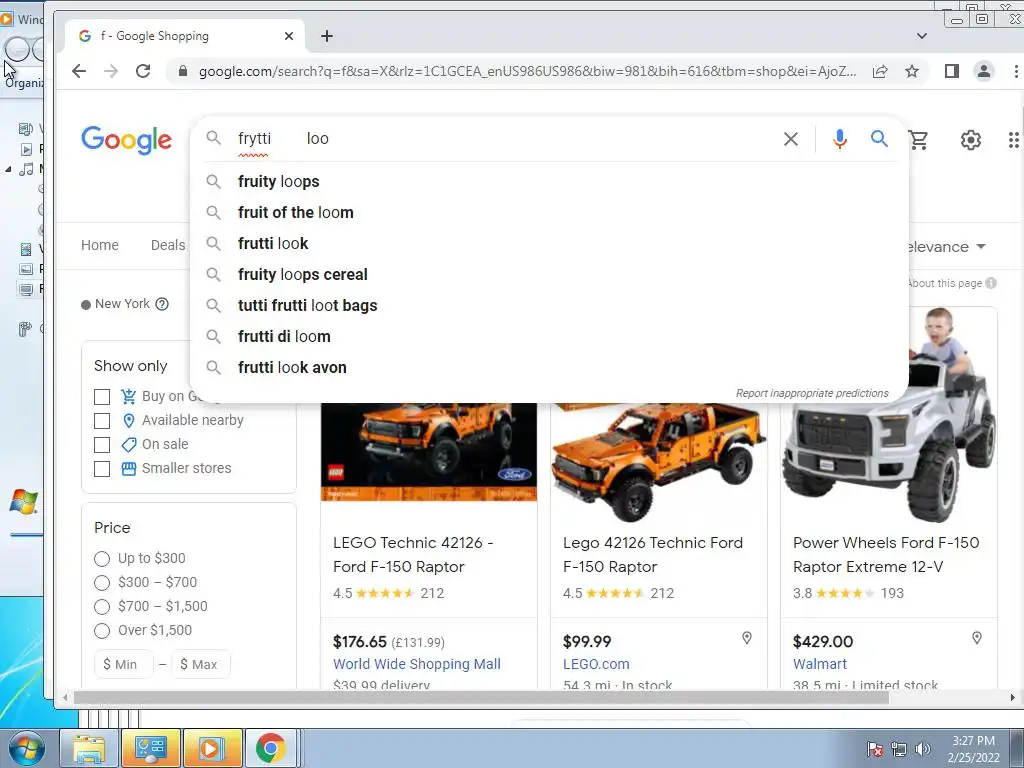Image resolution: width=1024 pixels, height=768 pixels.
Task: Choose Over $1,500 price option
Action: click(x=102, y=630)
